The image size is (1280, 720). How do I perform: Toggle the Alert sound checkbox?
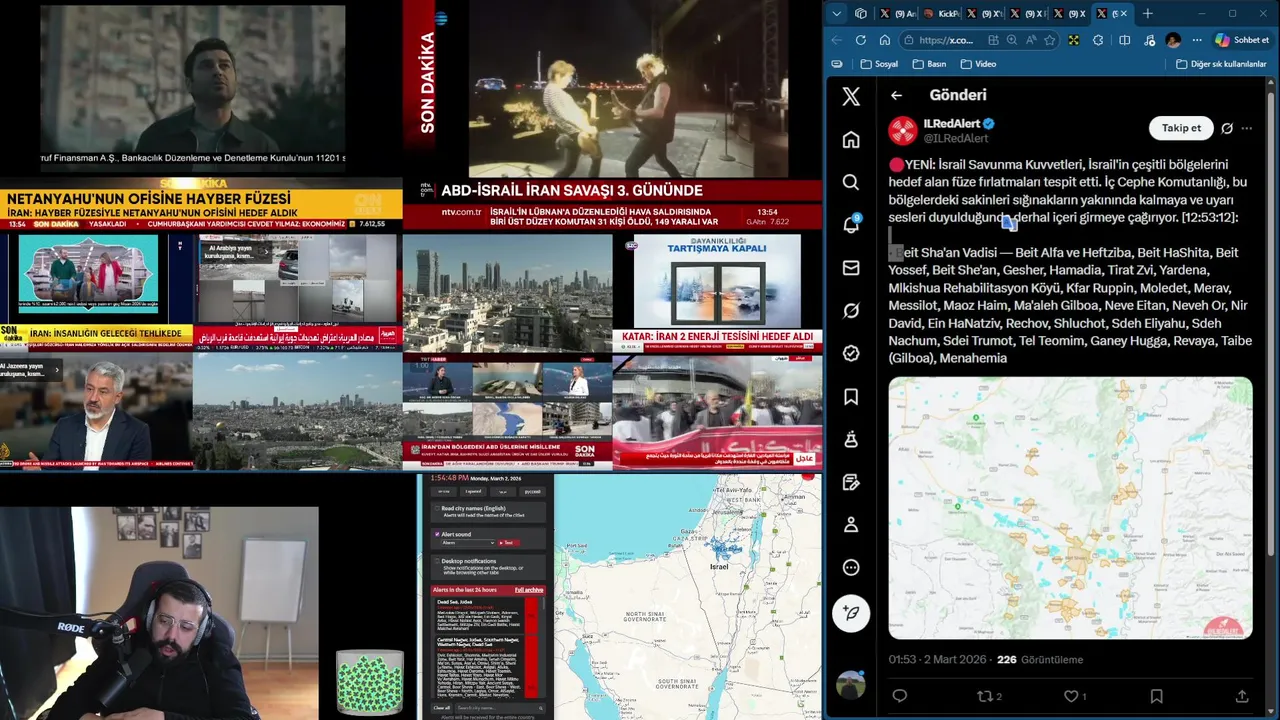click(x=437, y=534)
